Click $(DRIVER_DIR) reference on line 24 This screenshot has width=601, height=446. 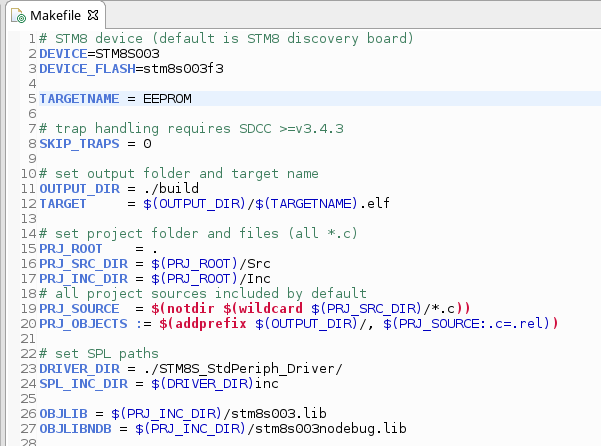tap(203, 384)
